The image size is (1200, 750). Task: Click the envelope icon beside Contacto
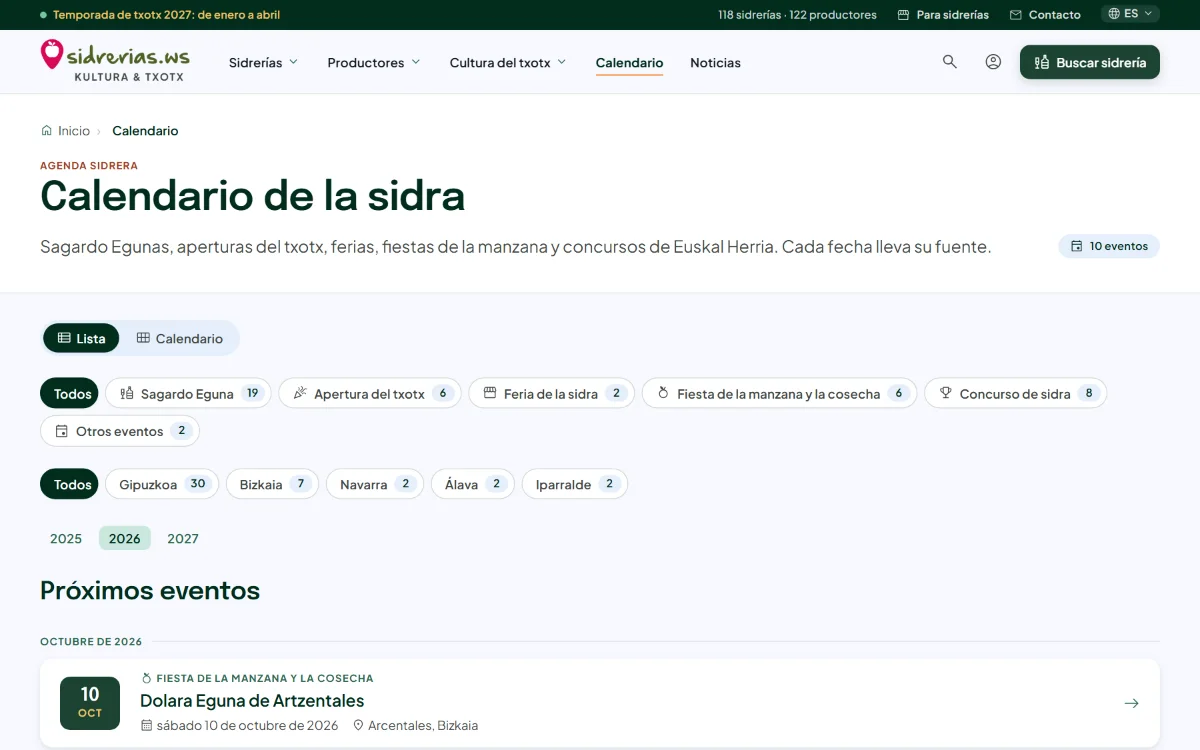point(1016,15)
